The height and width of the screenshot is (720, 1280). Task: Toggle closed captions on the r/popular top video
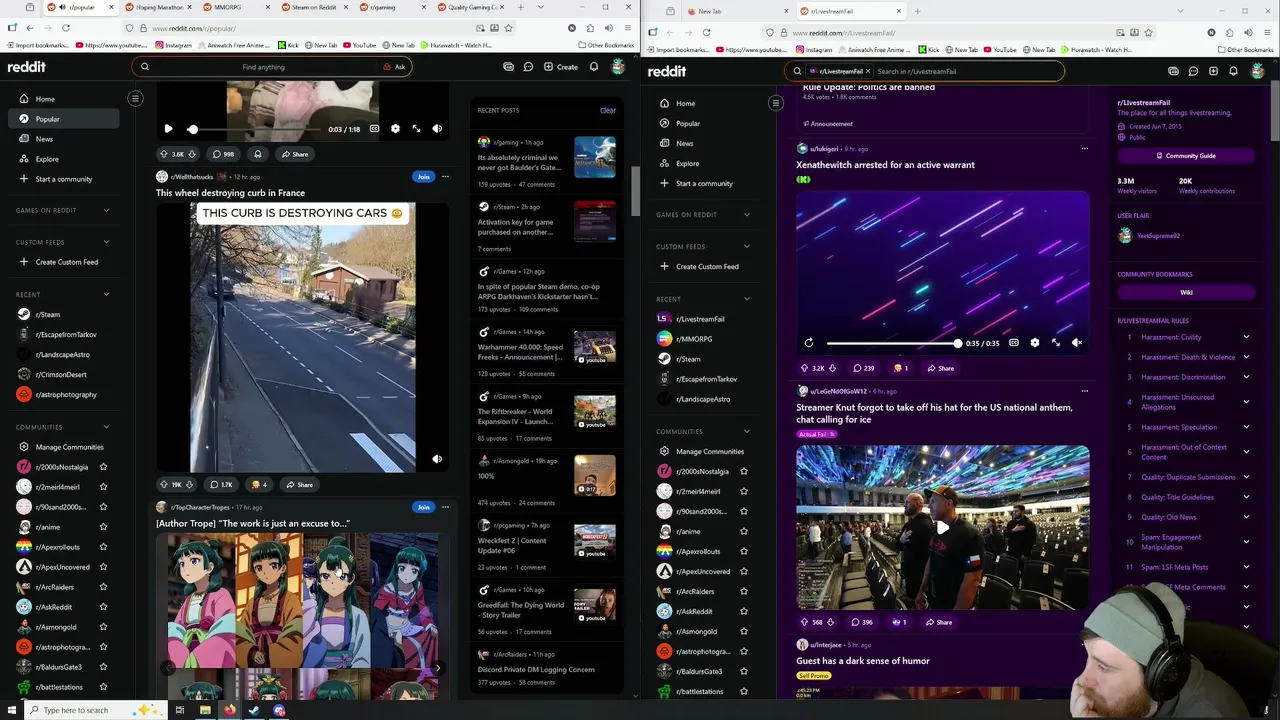coord(374,129)
